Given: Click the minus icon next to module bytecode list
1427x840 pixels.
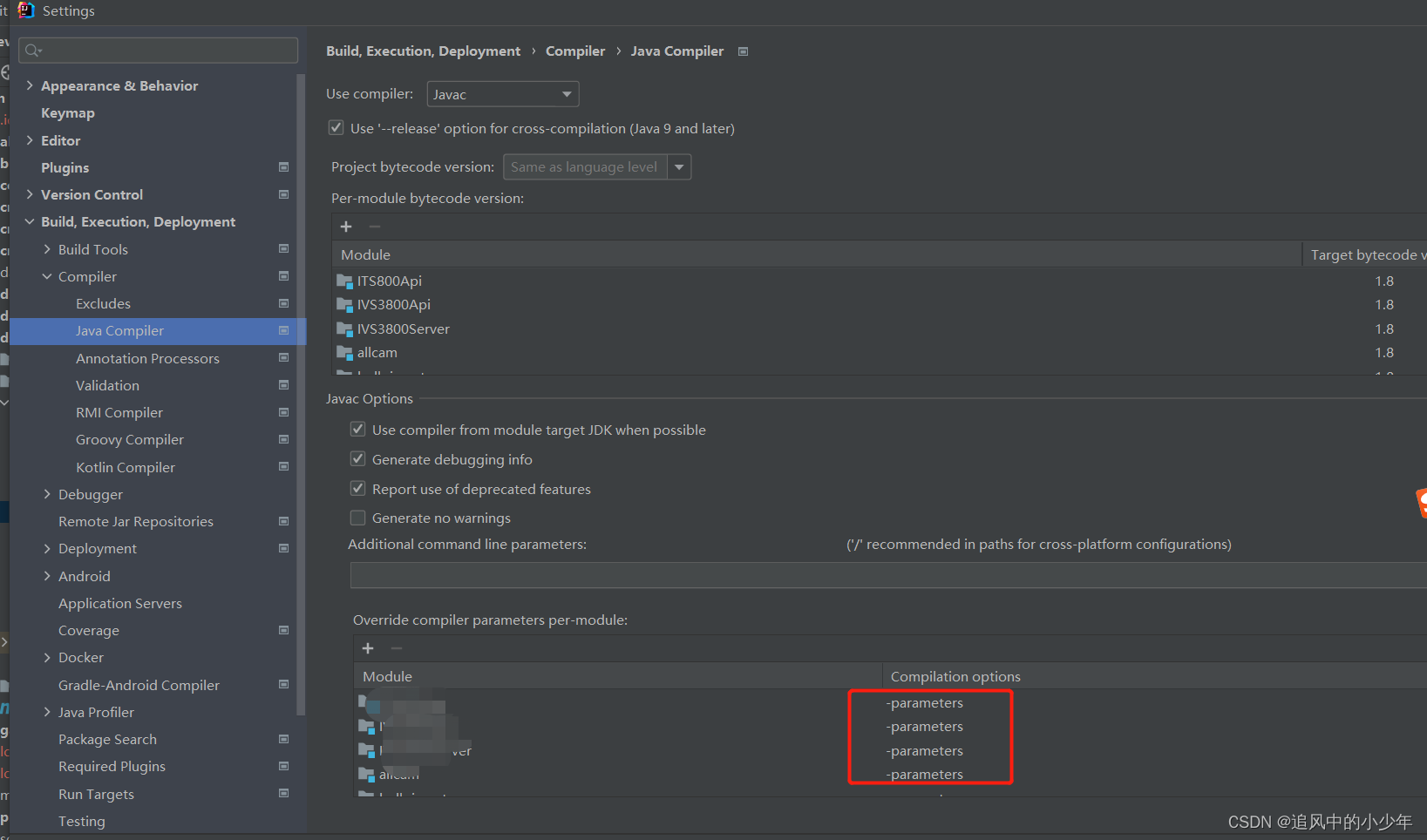Looking at the screenshot, I should (375, 227).
